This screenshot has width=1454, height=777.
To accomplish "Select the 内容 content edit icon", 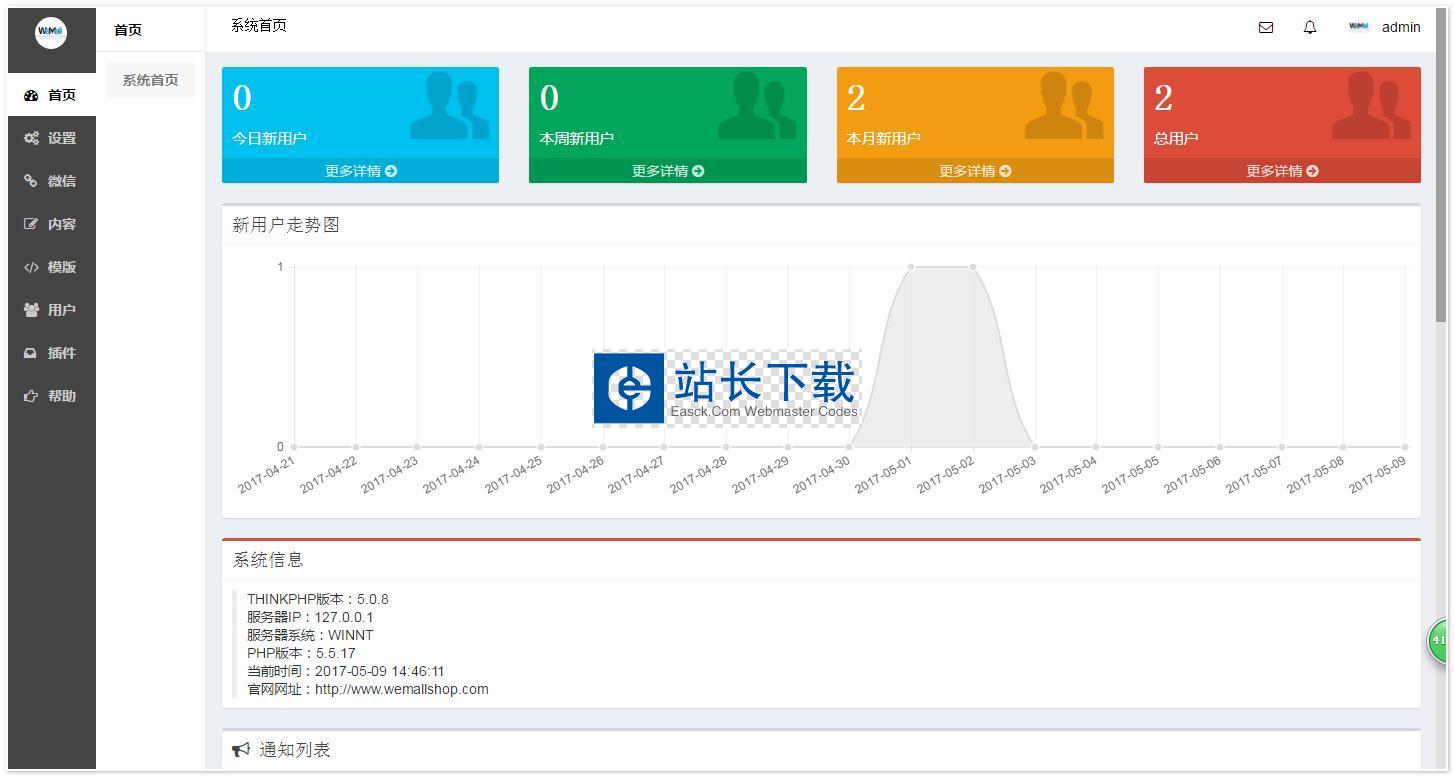I will point(31,224).
